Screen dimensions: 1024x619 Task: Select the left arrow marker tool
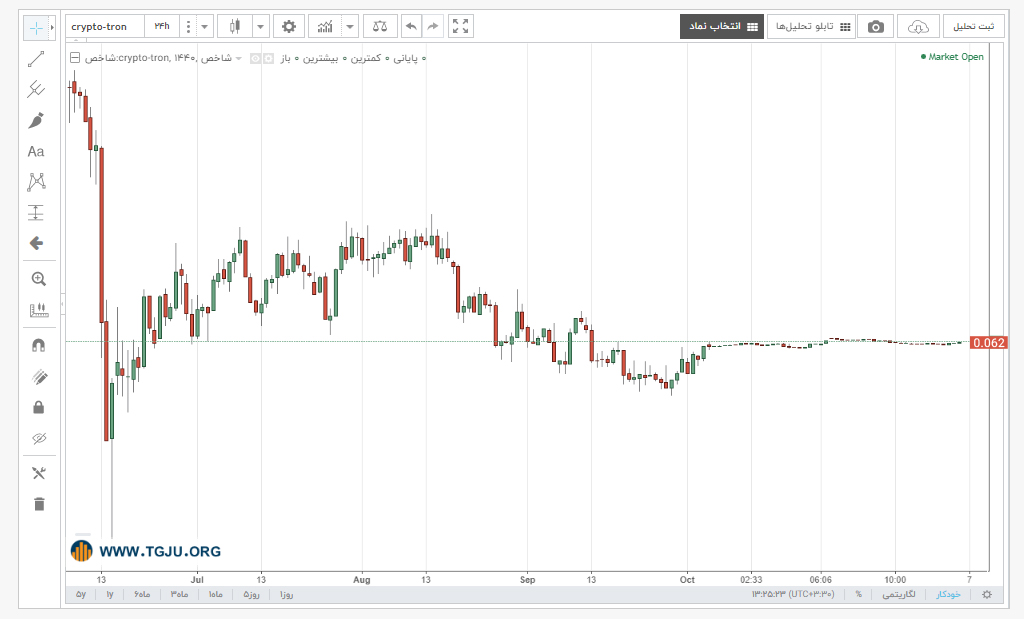[x=37, y=244]
